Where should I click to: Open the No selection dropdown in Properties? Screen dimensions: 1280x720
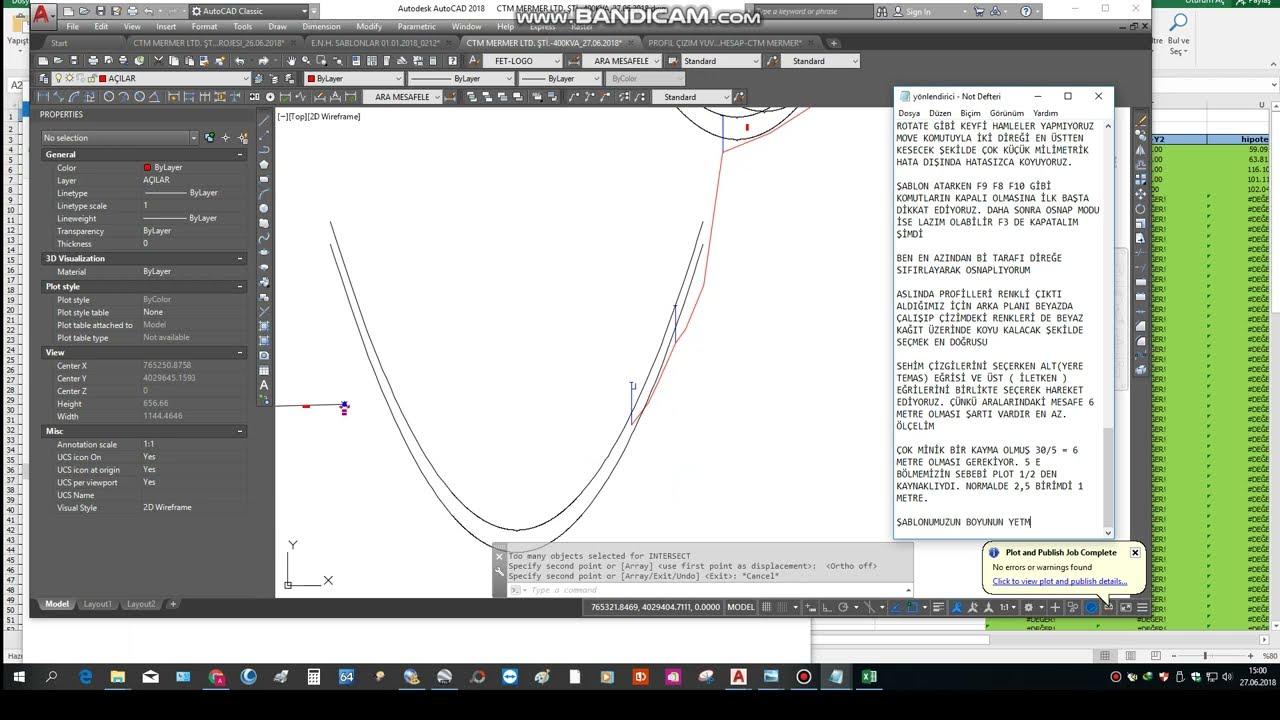[x=120, y=138]
